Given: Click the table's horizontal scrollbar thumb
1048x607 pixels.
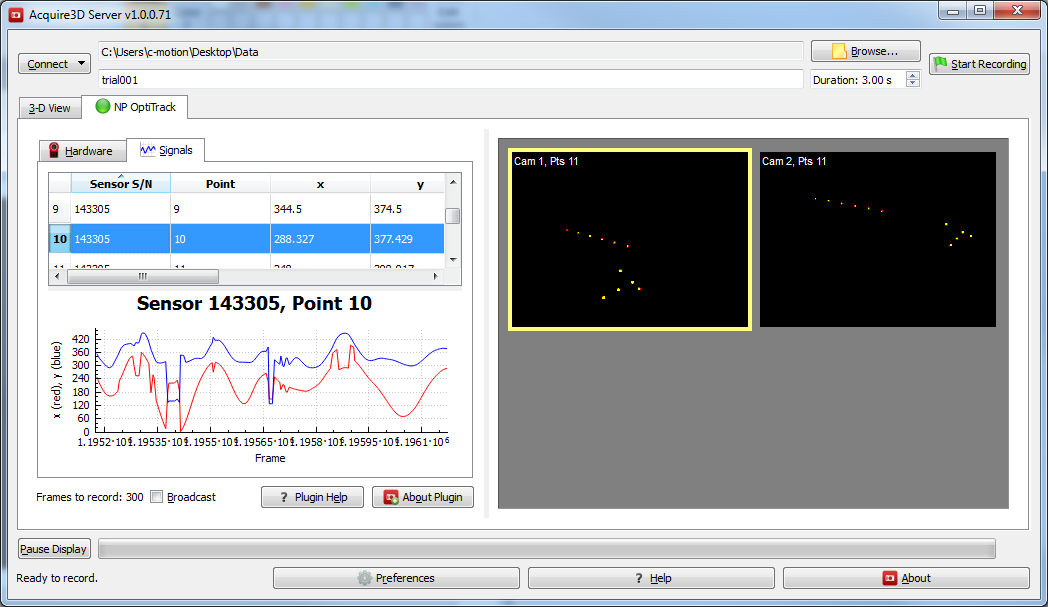Looking at the screenshot, I should click(x=143, y=276).
